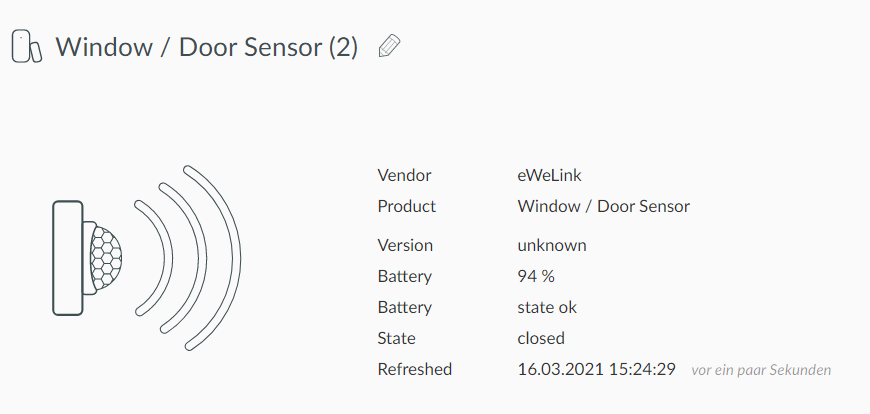The width and height of the screenshot is (870, 414).
Task: Click the Vendor value eWeLink
Action: (549, 175)
